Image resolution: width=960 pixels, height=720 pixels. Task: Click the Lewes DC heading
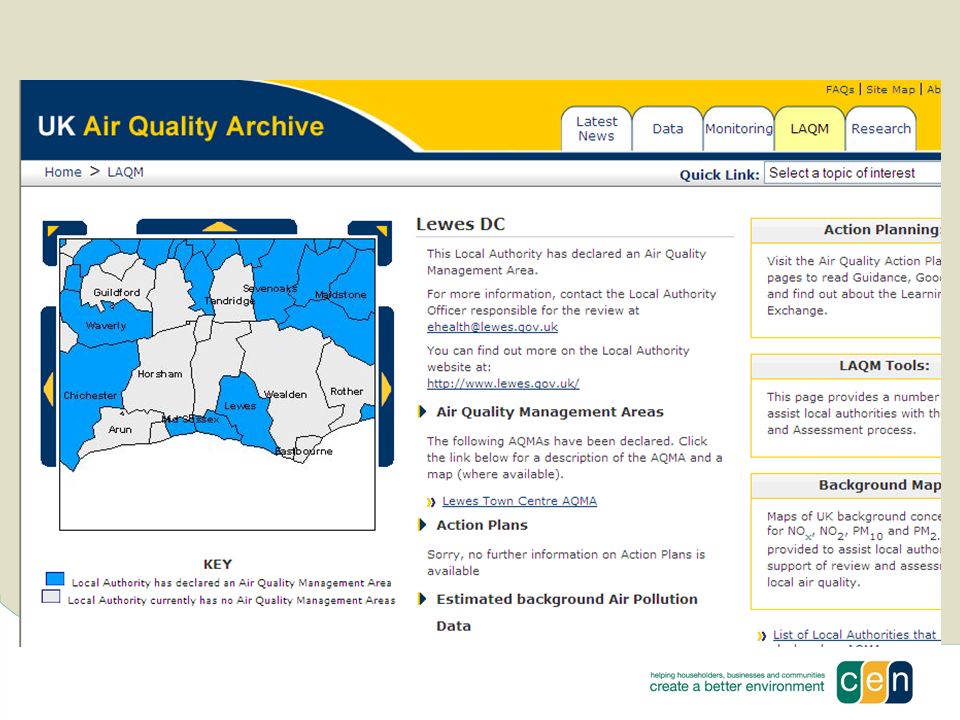(460, 224)
